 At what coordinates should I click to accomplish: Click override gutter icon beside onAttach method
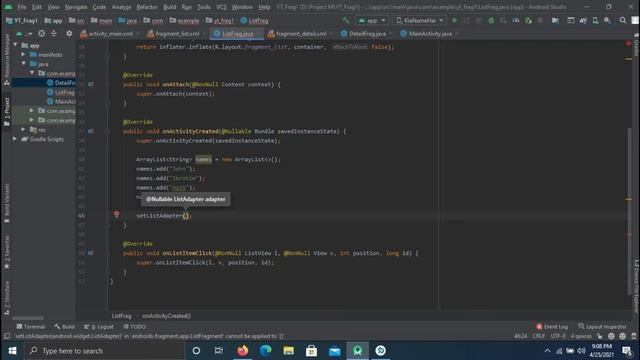click(x=91, y=84)
